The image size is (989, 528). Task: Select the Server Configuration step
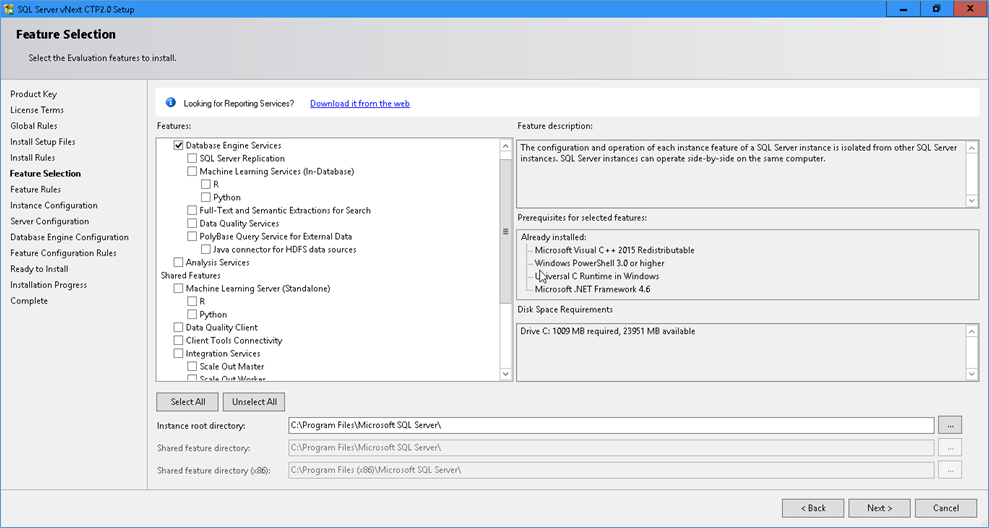click(x=49, y=221)
